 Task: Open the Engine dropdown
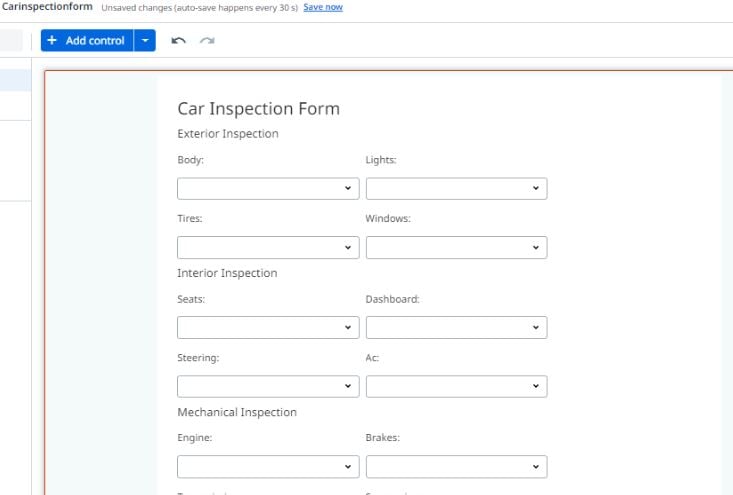tap(268, 466)
